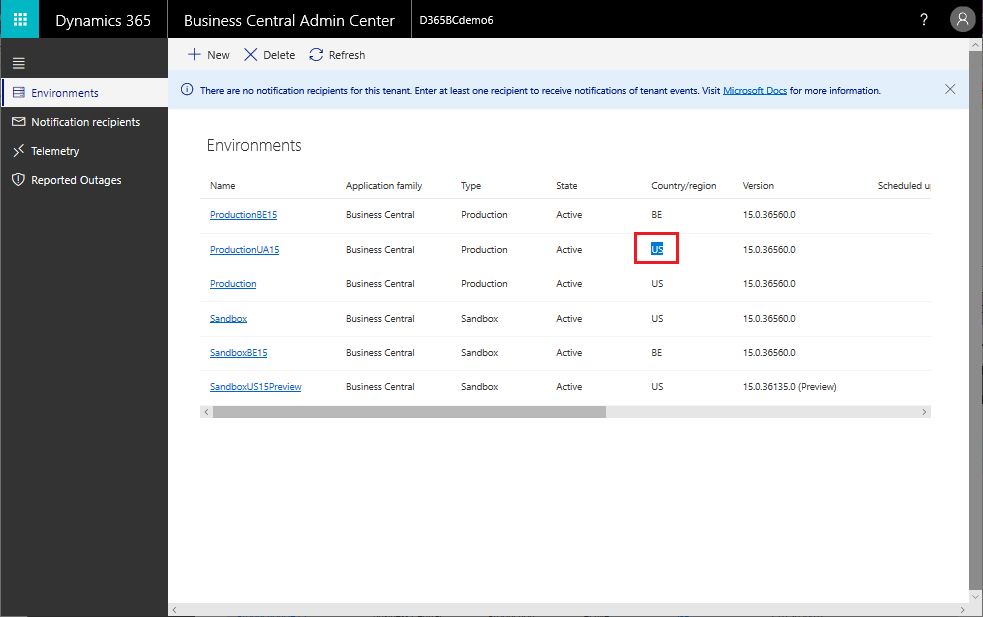Follow the Microsoft Docs link
This screenshot has width=983, height=617.
coord(755,91)
